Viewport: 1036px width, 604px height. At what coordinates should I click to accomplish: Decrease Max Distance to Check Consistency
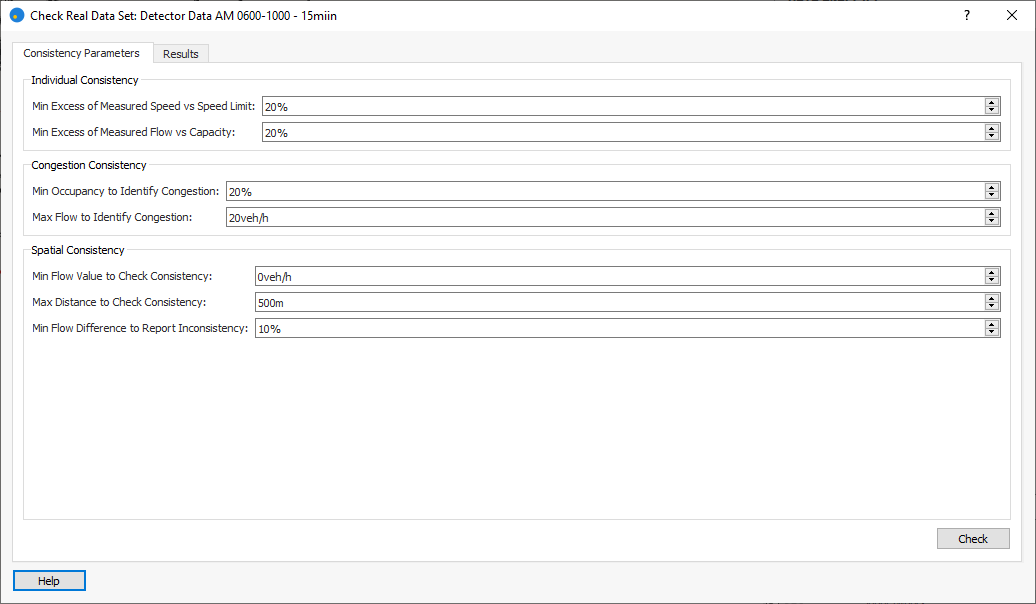click(991, 306)
